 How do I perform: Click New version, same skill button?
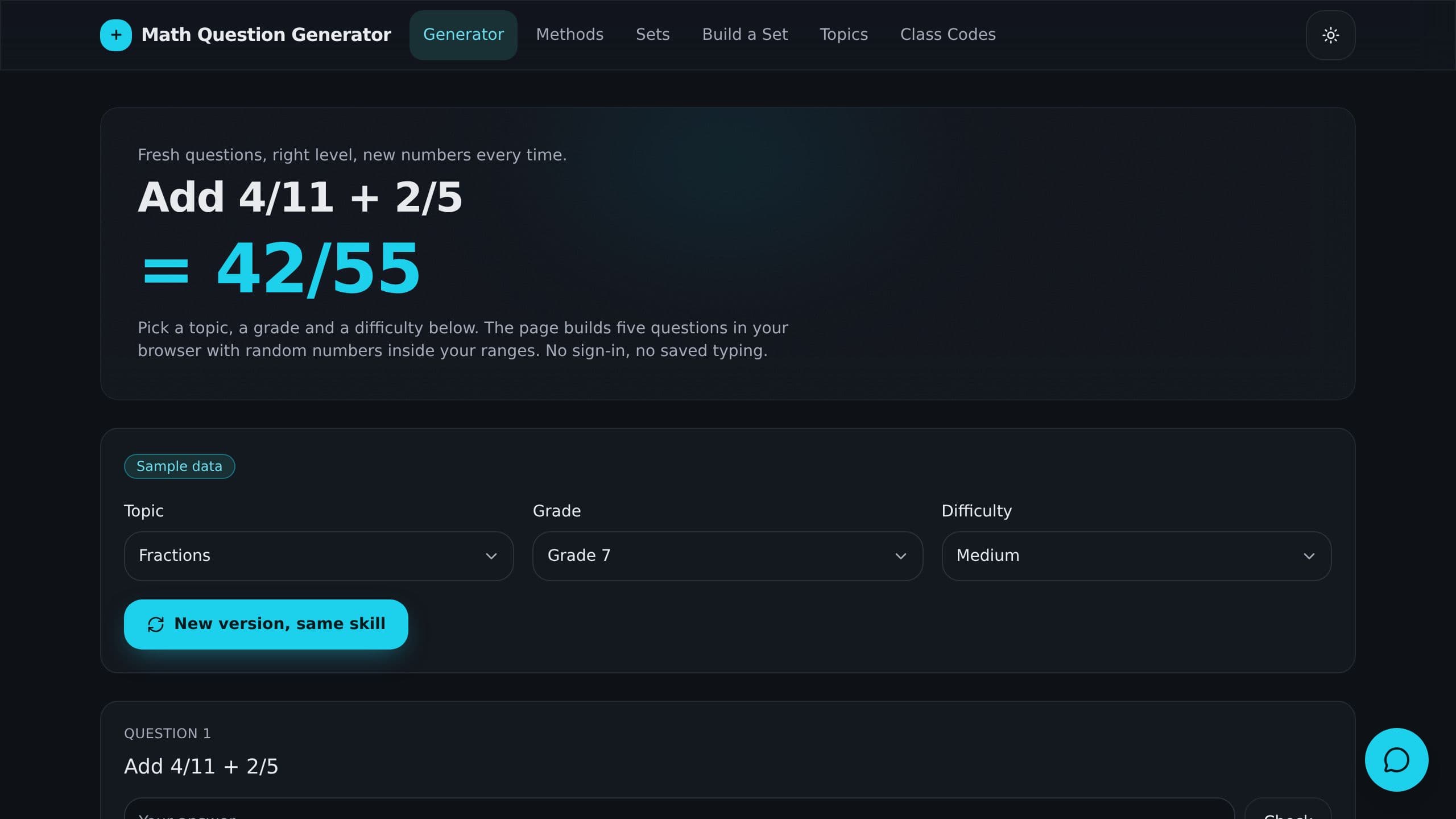tap(266, 624)
